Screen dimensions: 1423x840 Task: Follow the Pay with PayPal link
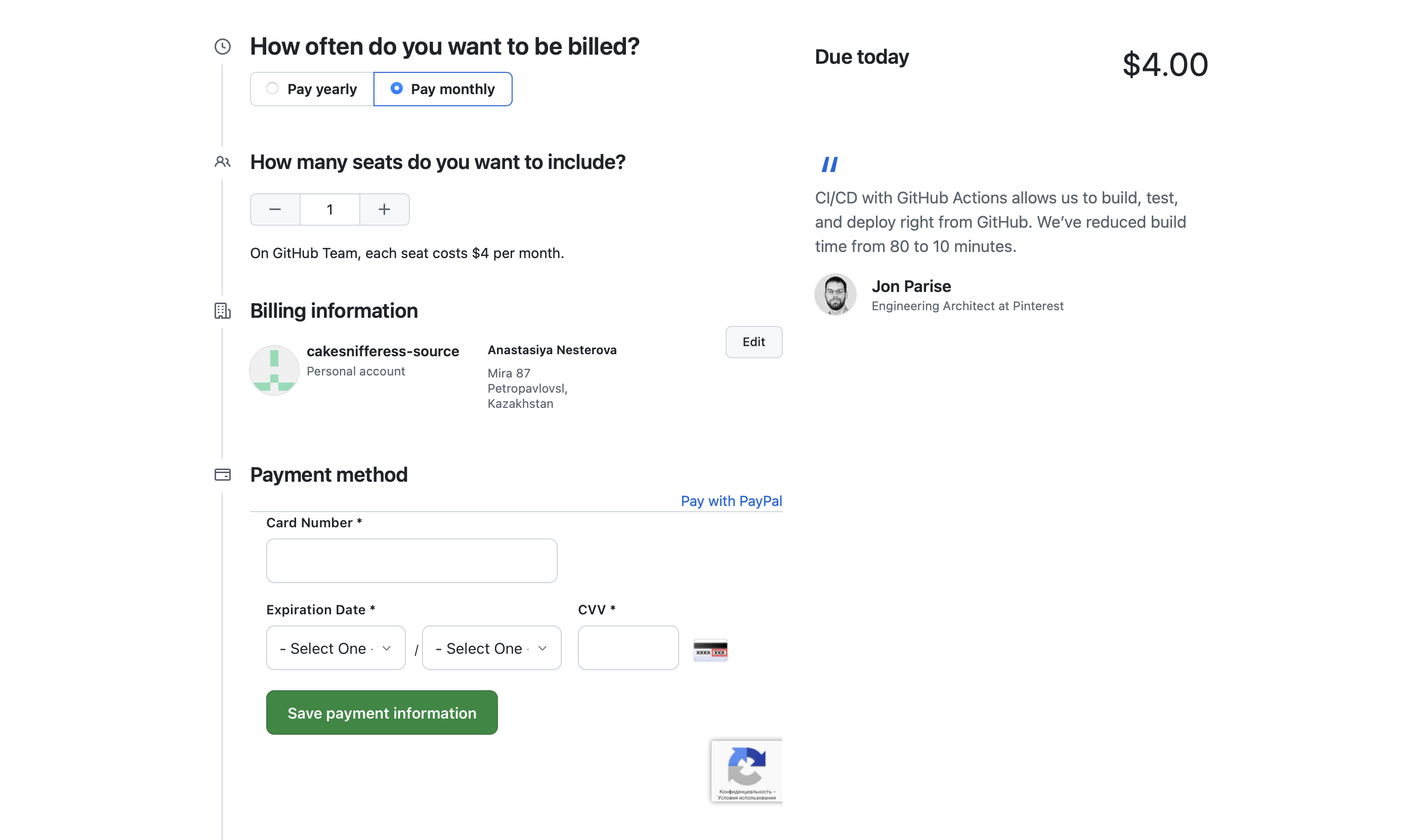tap(731, 501)
